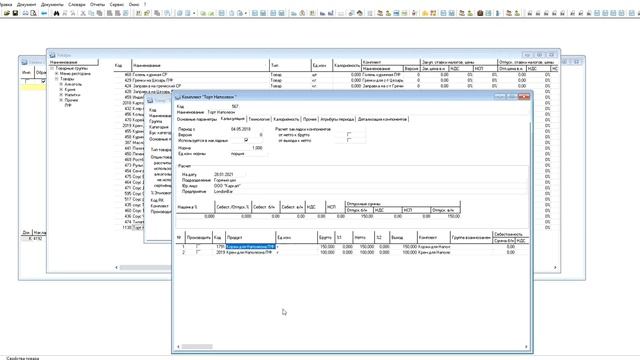The height and width of the screenshot is (360, 640).
Task: Click the blue figure toolbar icon
Action: [498, 13]
